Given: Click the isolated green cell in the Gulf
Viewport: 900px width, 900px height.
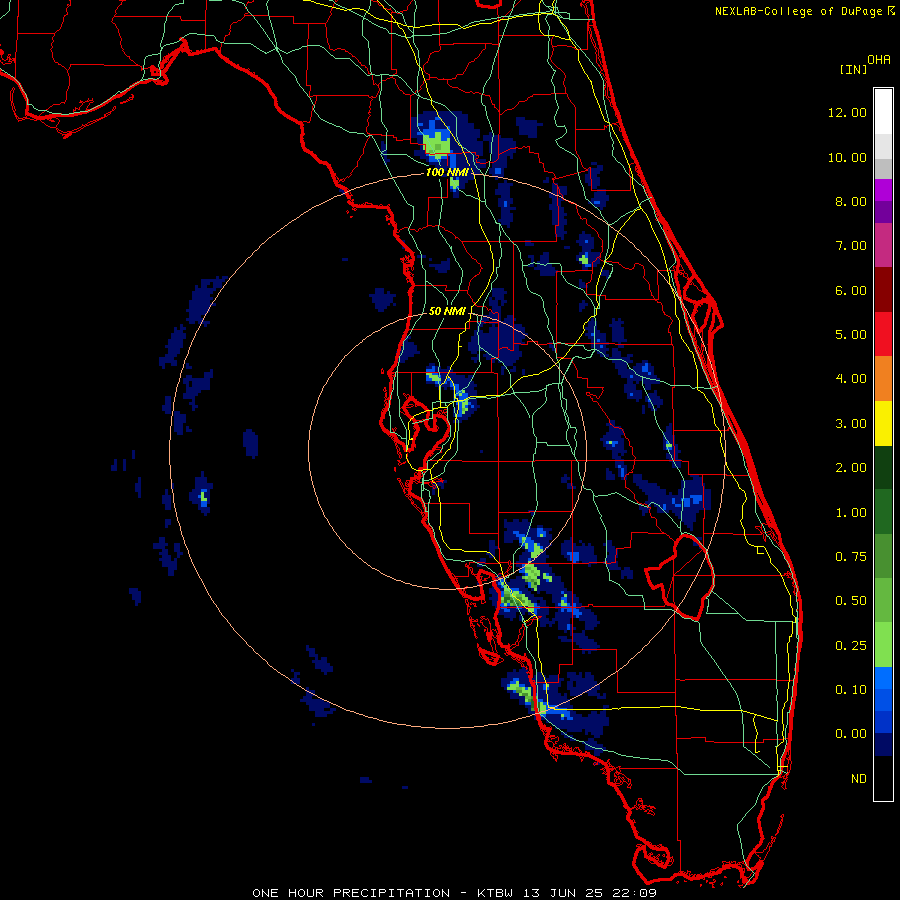Looking at the screenshot, I should click(203, 496).
